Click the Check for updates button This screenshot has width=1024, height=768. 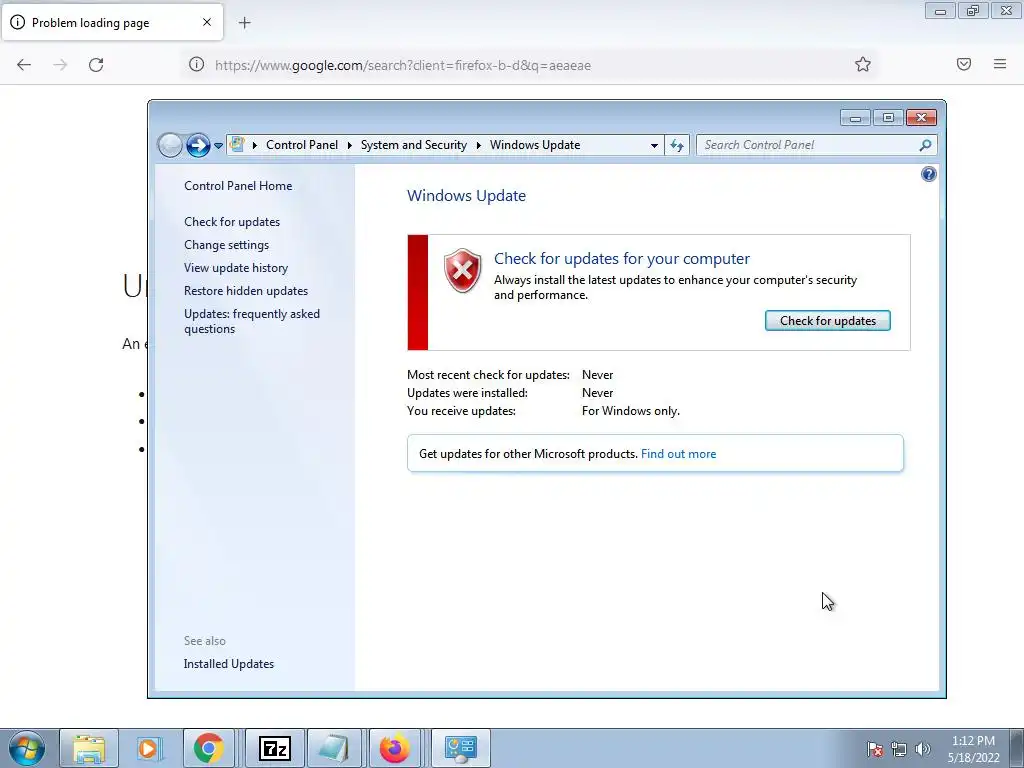tap(827, 321)
